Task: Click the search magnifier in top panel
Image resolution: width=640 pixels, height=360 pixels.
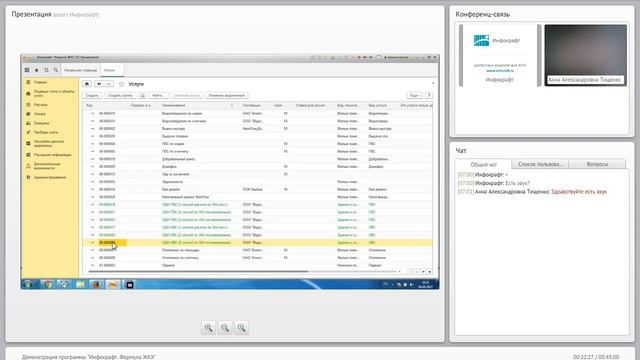Action: [56, 70]
